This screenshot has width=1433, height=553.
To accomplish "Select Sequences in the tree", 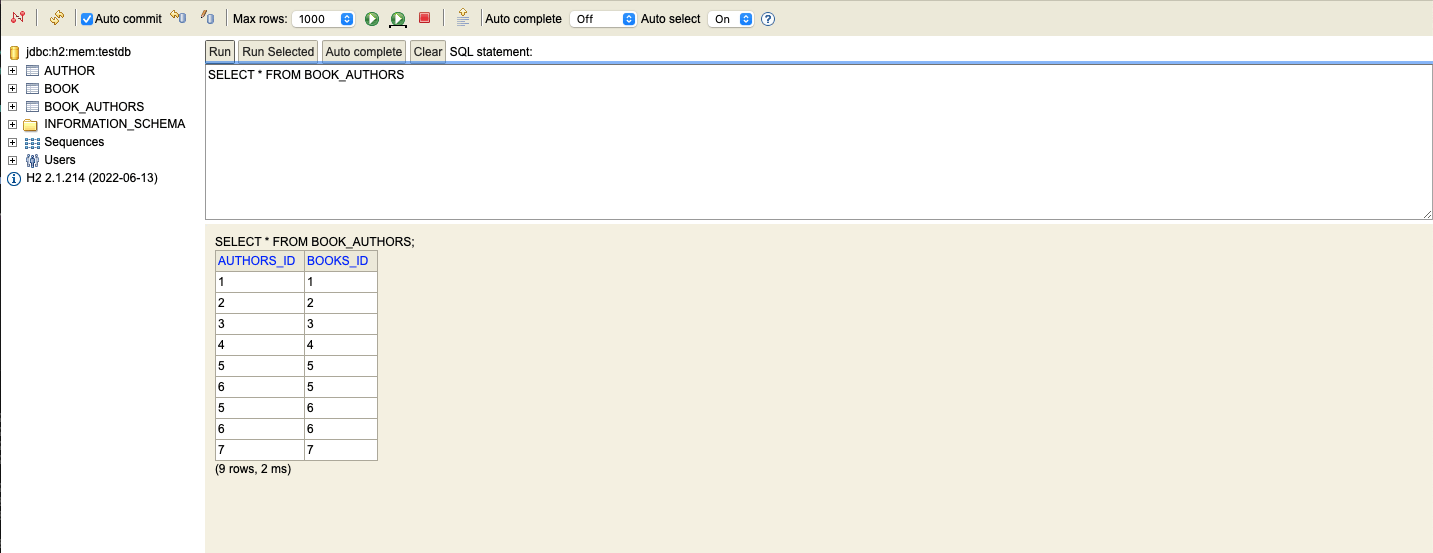I will (x=74, y=142).
